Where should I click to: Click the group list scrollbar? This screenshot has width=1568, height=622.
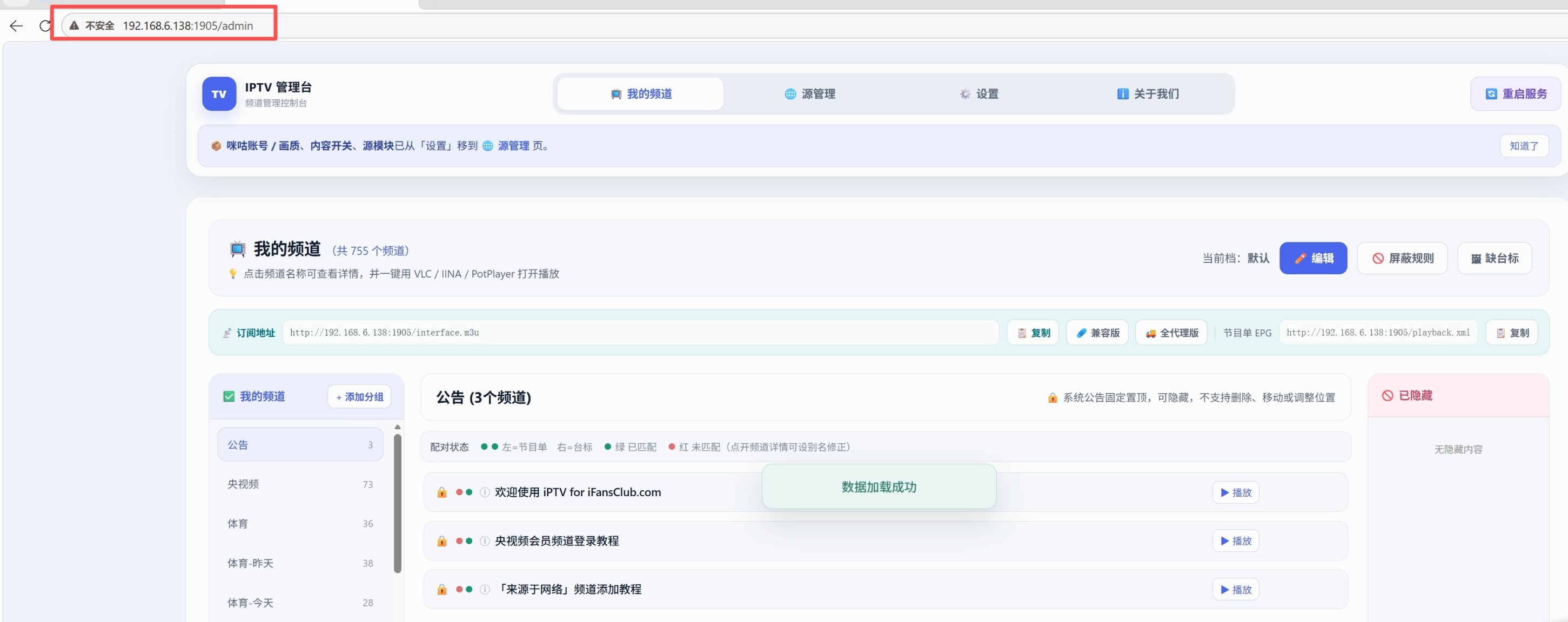click(x=398, y=503)
